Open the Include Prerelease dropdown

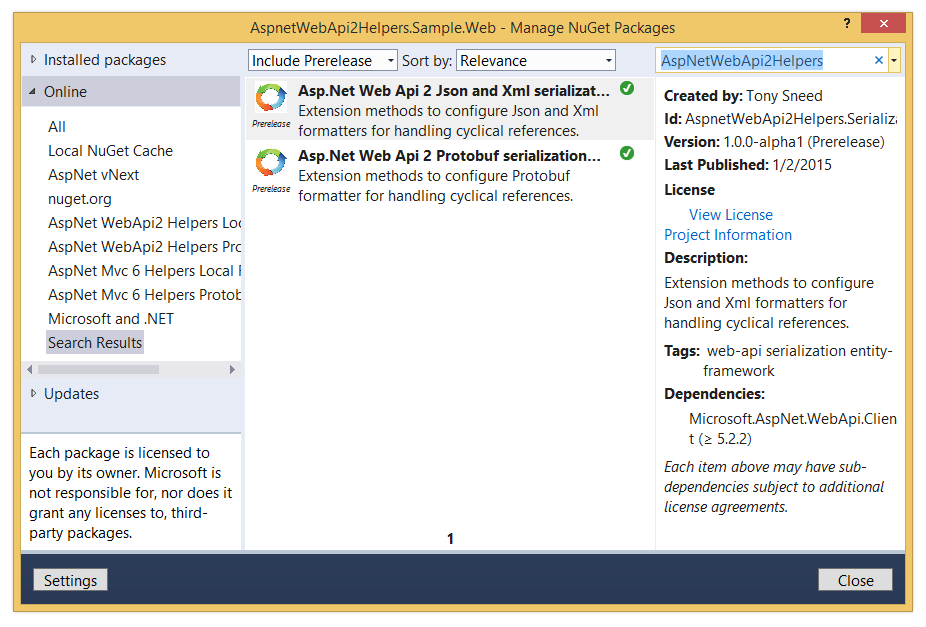[323, 61]
